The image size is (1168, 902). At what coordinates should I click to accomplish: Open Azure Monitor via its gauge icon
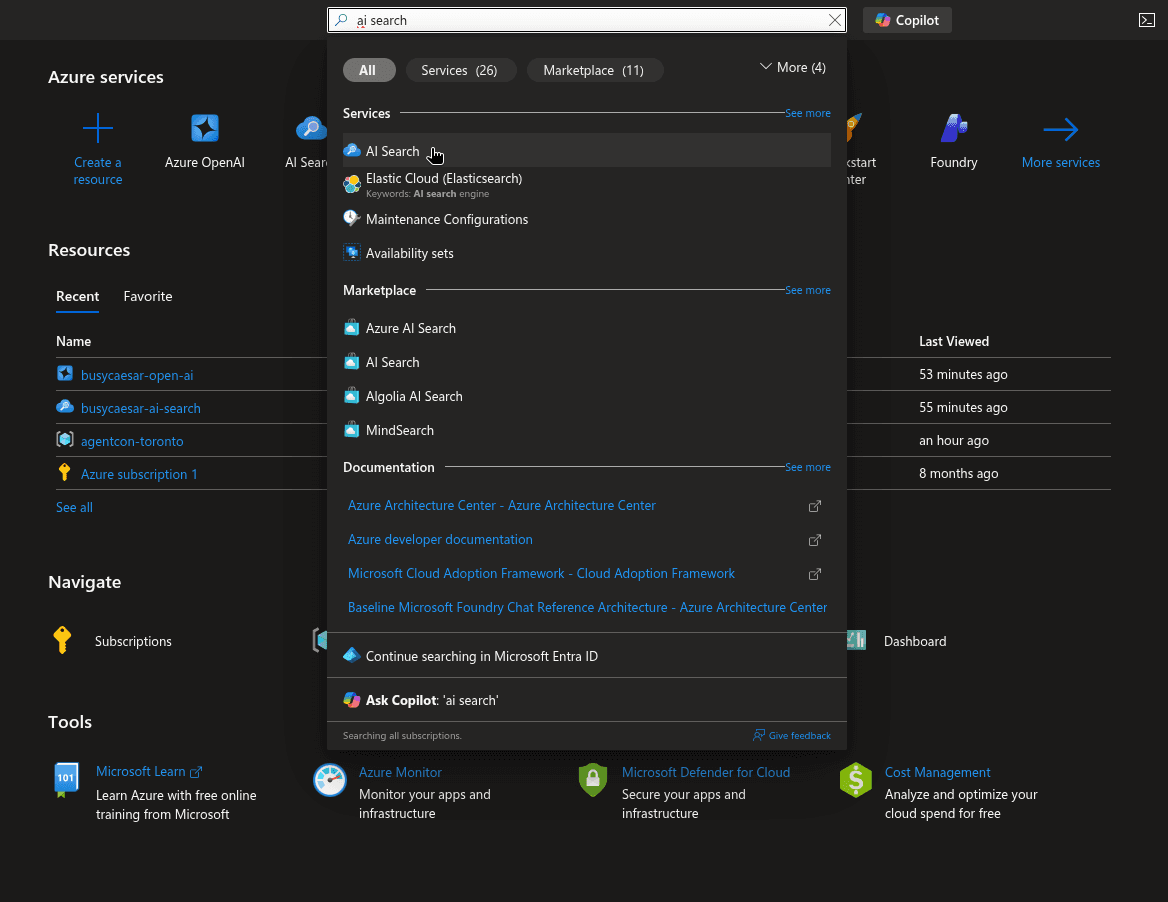[x=330, y=781]
